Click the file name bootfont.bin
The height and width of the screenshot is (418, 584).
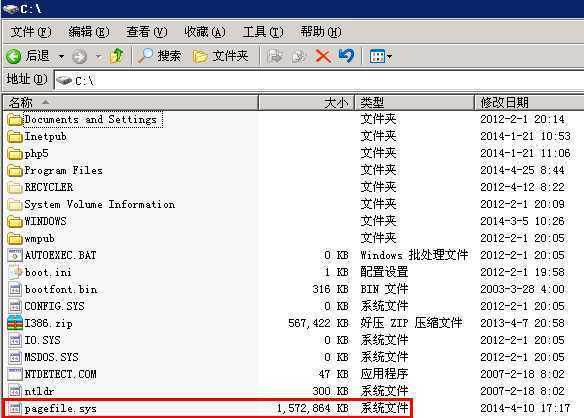[61, 289]
